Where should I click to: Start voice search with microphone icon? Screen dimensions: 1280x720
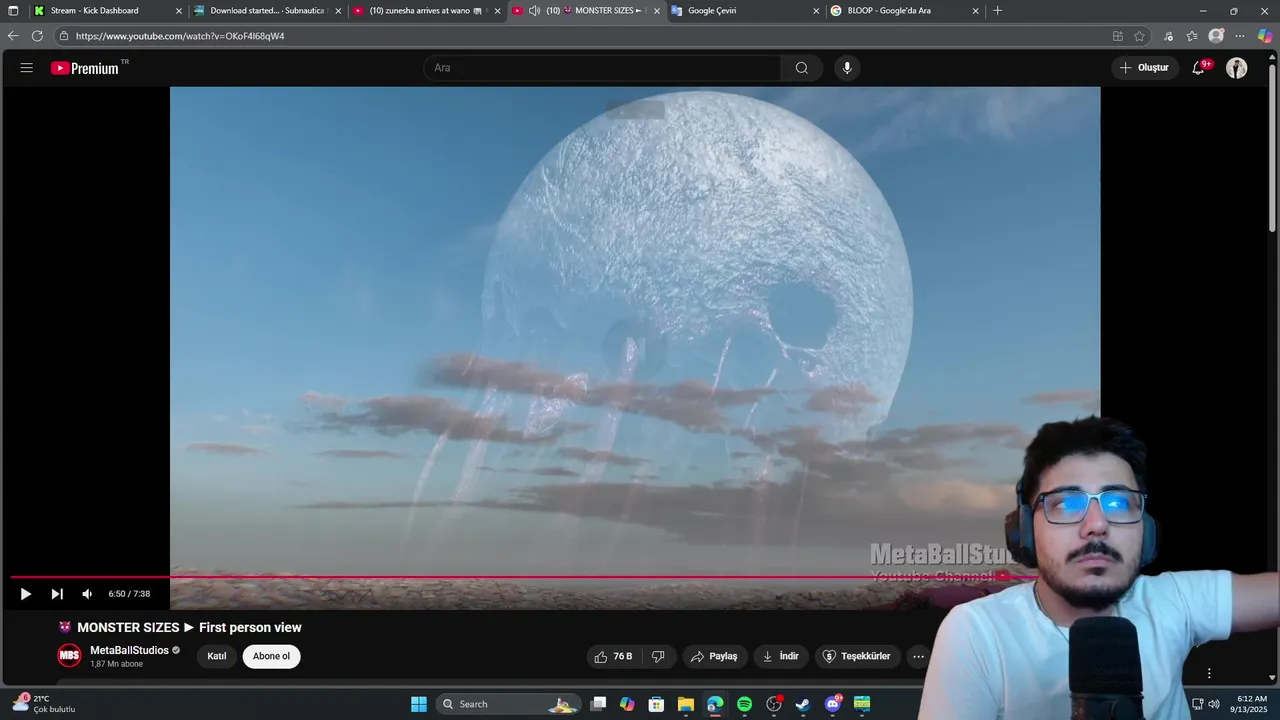pyautogui.click(x=847, y=68)
